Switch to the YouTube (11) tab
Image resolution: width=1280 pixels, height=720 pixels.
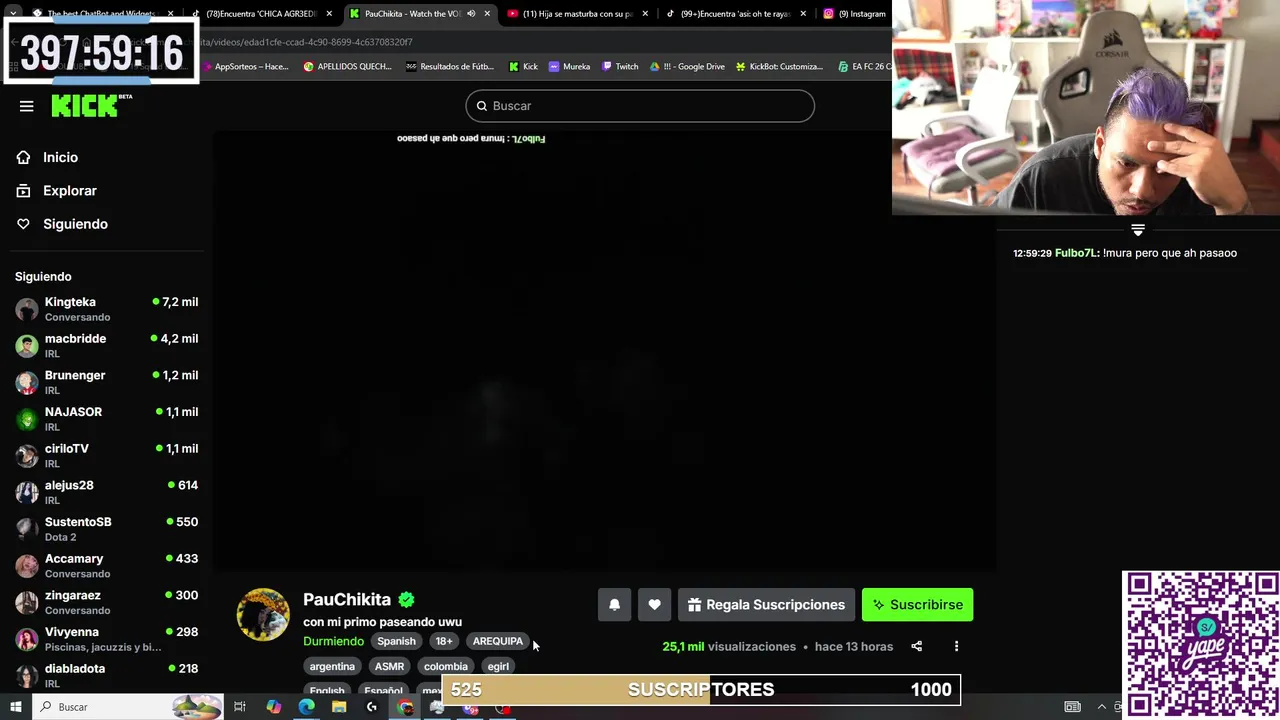(x=578, y=14)
